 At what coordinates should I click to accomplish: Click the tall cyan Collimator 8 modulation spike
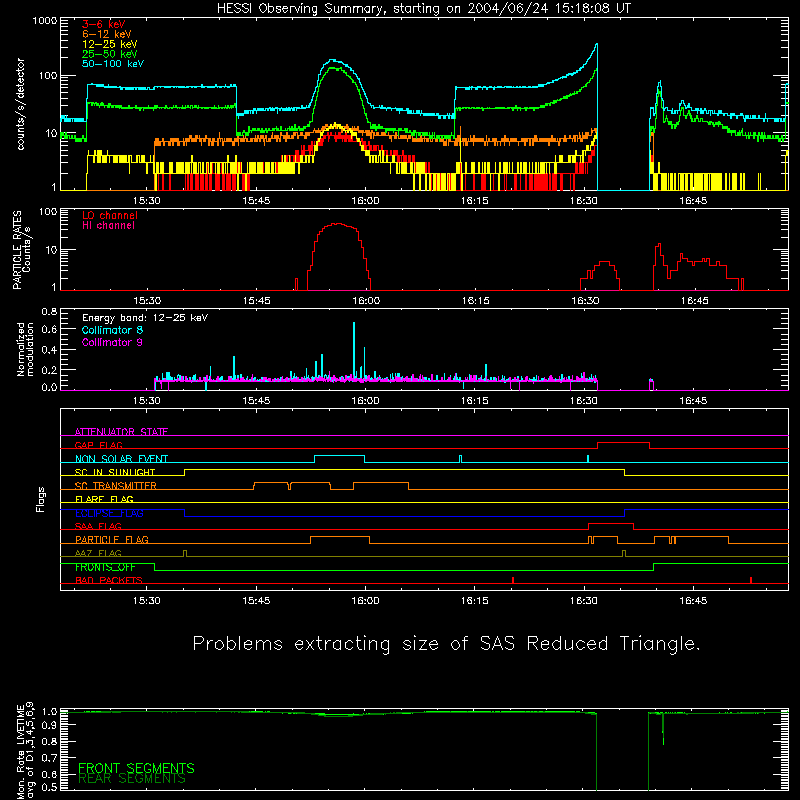354,351
